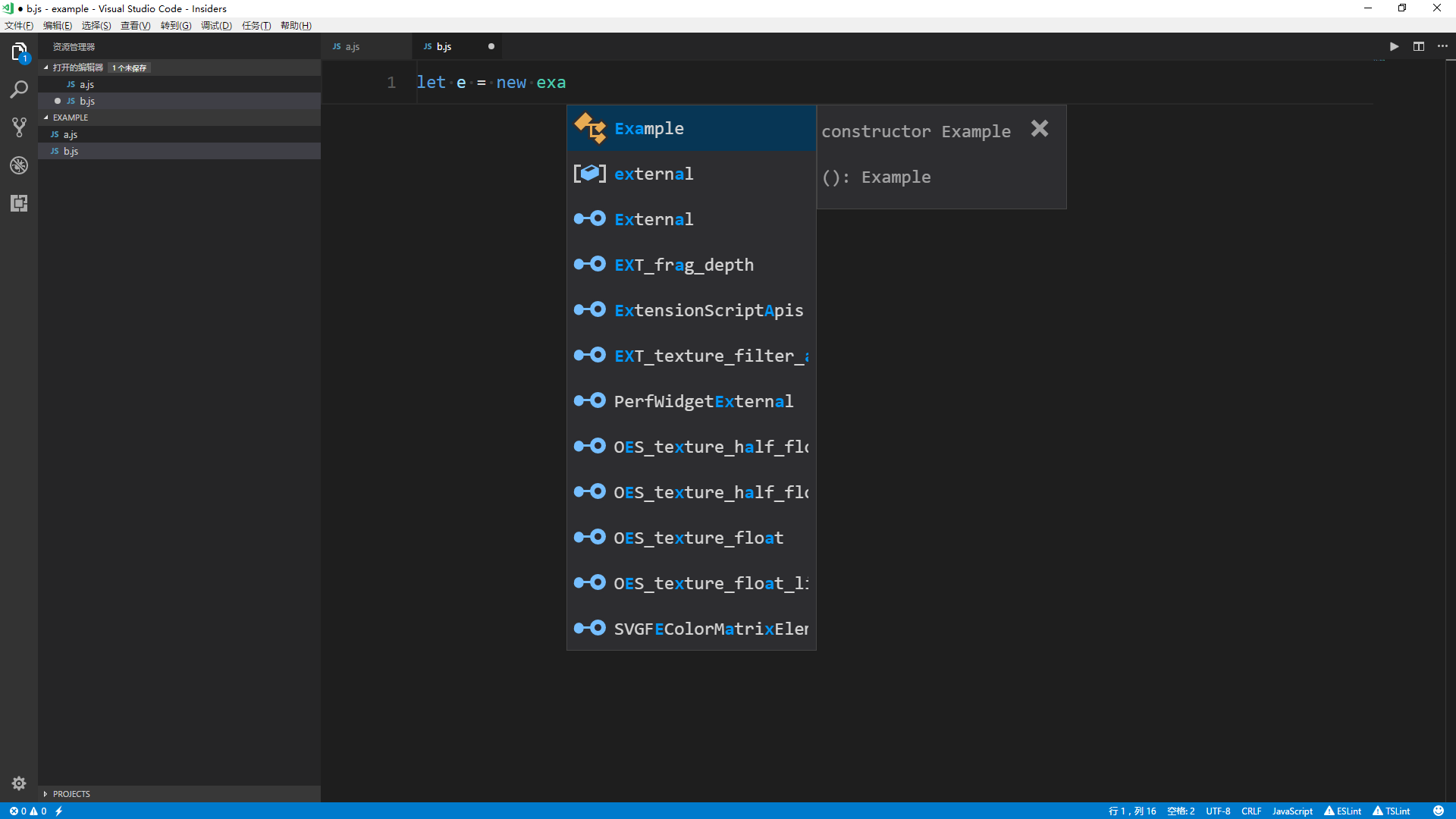The image size is (1456, 819).
Task: Open the Explorer view in activity bar
Action: (x=19, y=52)
